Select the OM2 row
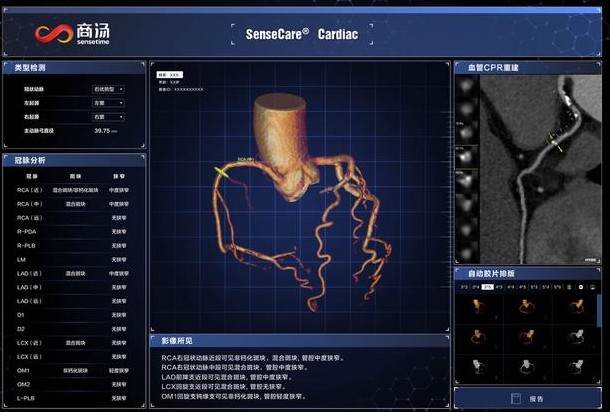The image size is (610, 412). (x=74, y=384)
